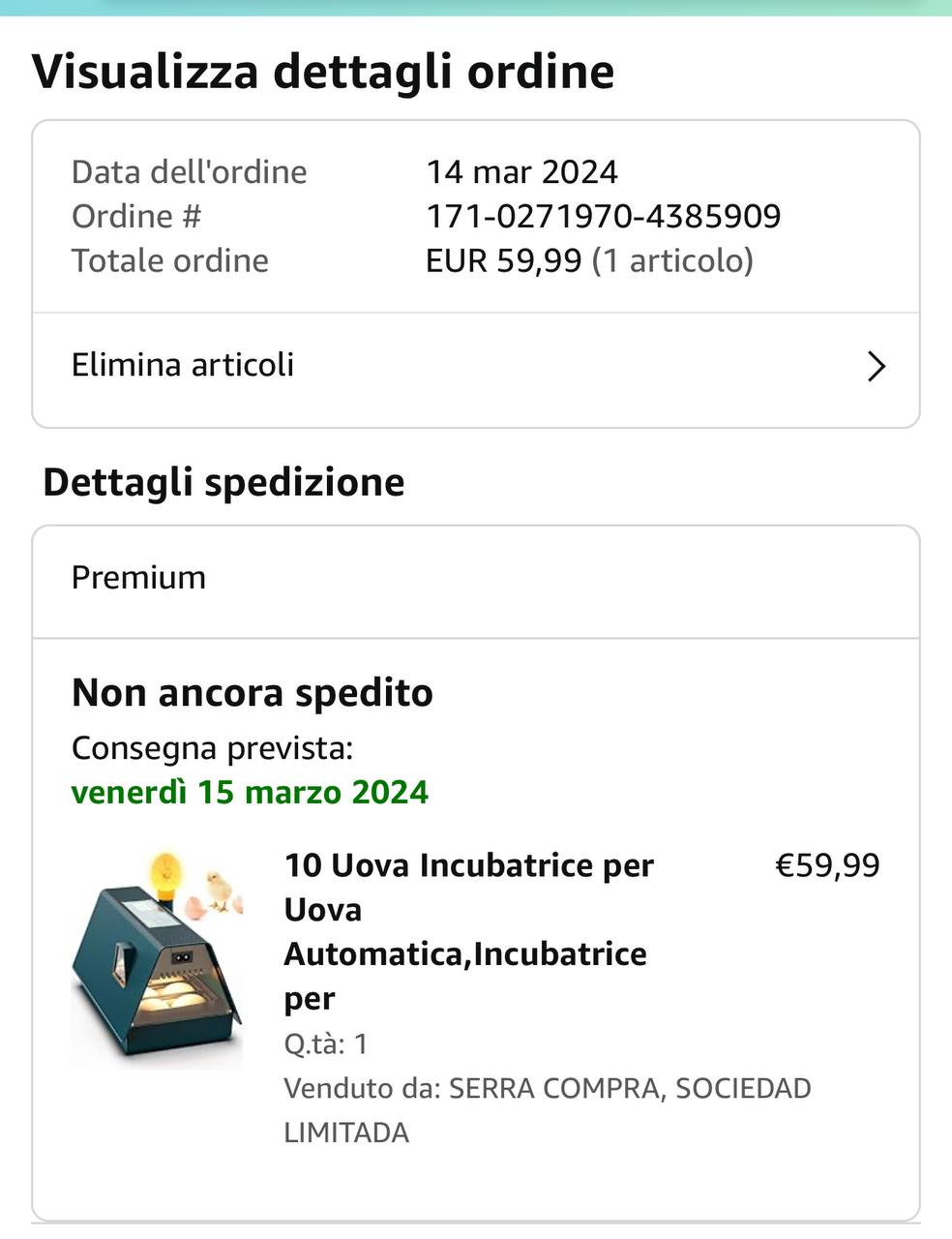
Task: Click the (1 articolo) item count text
Action: pos(672,260)
